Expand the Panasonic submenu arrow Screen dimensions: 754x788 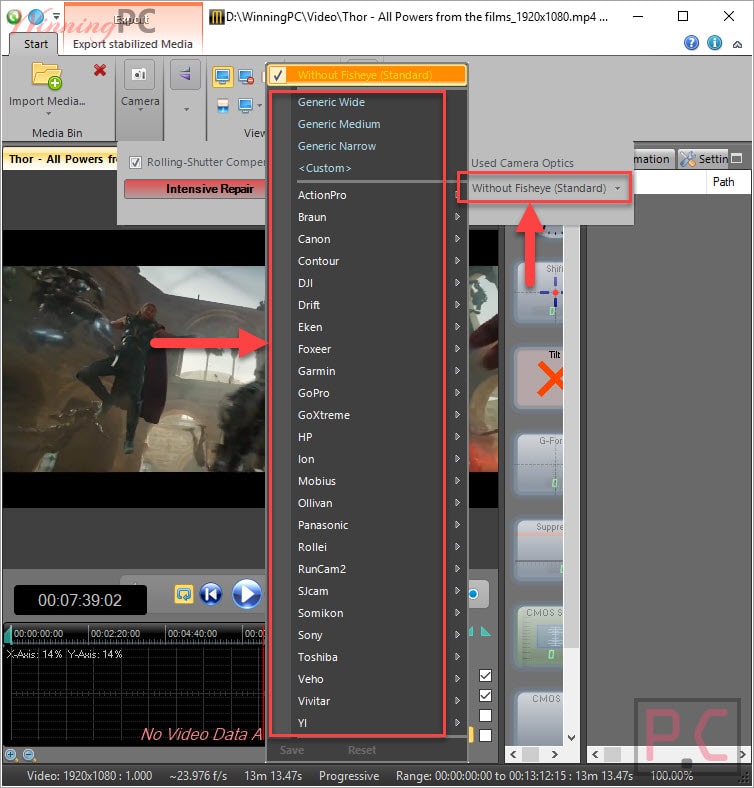pos(457,524)
